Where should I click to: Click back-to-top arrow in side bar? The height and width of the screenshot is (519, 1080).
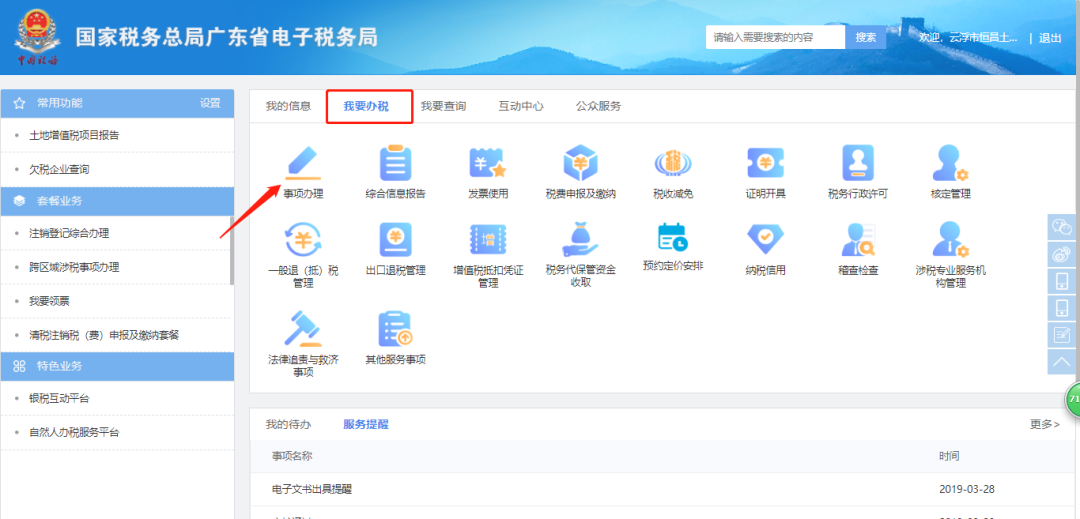tap(1061, 361)
